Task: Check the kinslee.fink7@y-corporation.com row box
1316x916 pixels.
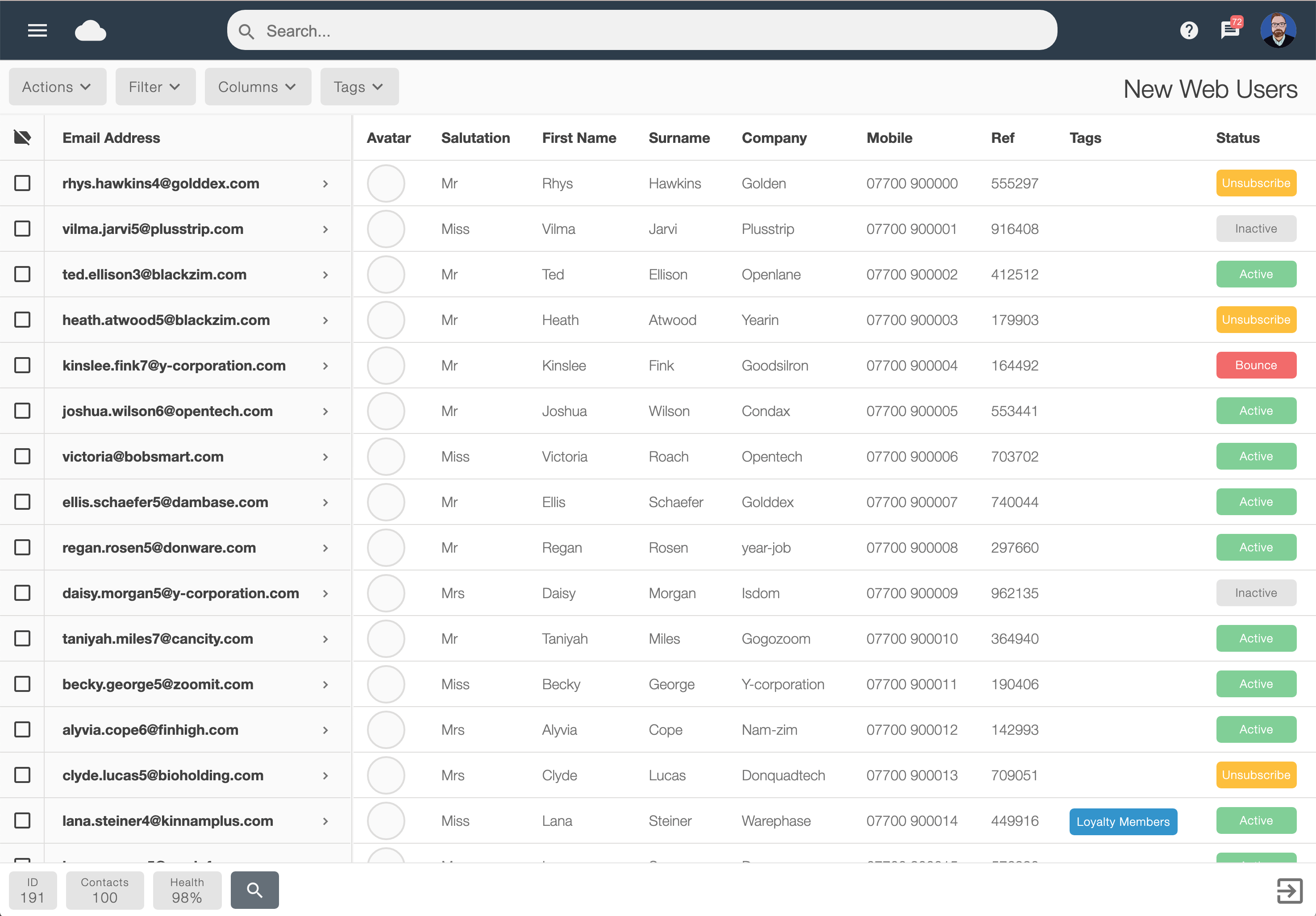Action: 22,365
